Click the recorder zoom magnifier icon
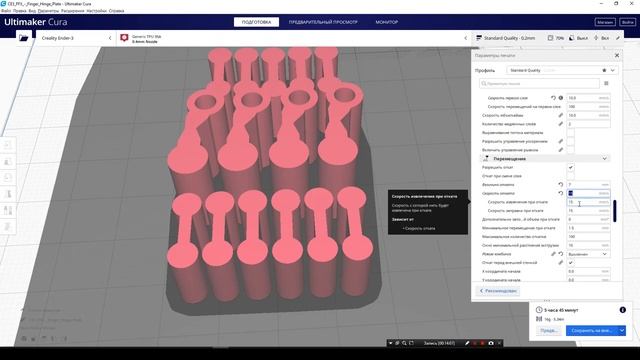640x360 pixels. 404,343
